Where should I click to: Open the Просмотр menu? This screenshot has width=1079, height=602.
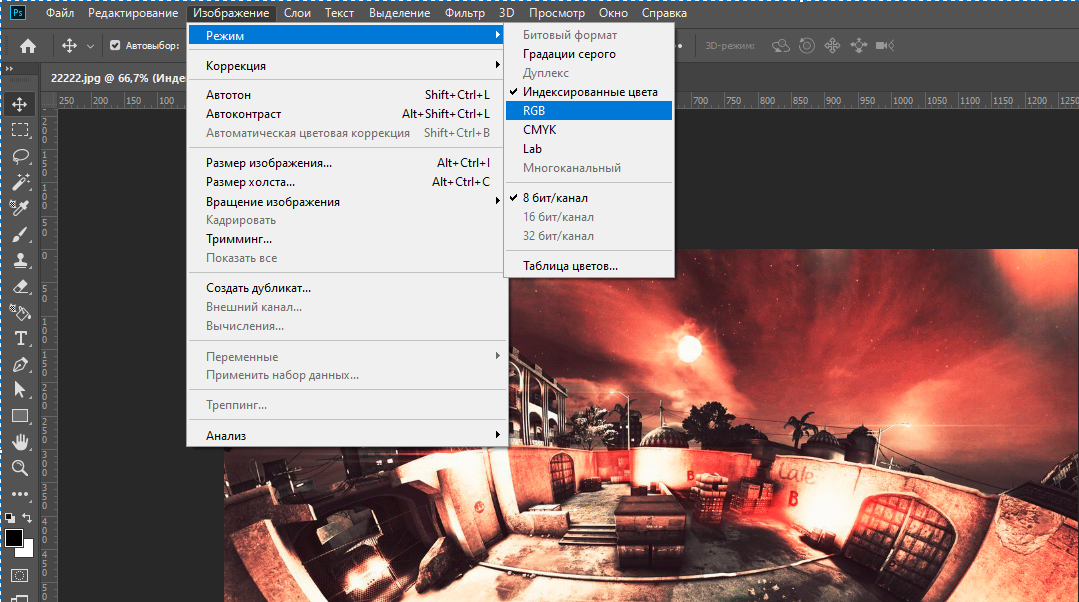point(557,13)
